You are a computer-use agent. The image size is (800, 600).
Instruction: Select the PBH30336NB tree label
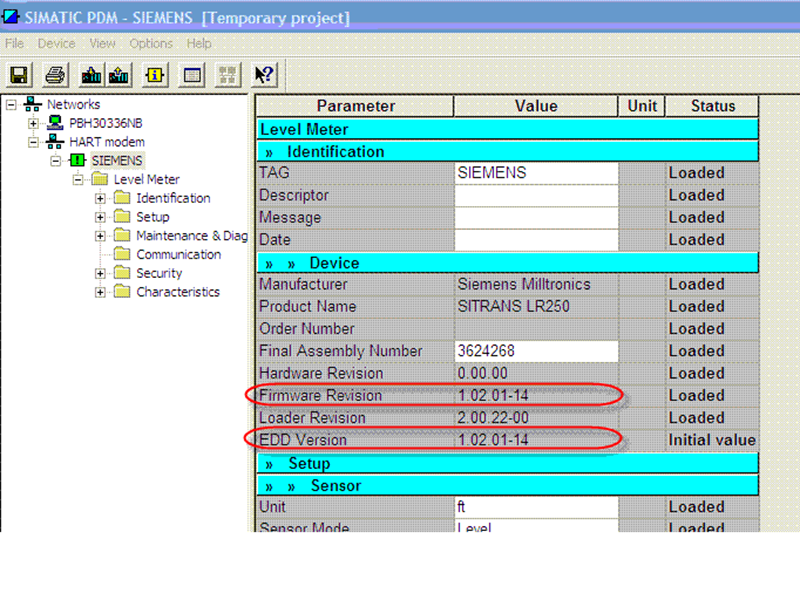(x=106, y=123)
